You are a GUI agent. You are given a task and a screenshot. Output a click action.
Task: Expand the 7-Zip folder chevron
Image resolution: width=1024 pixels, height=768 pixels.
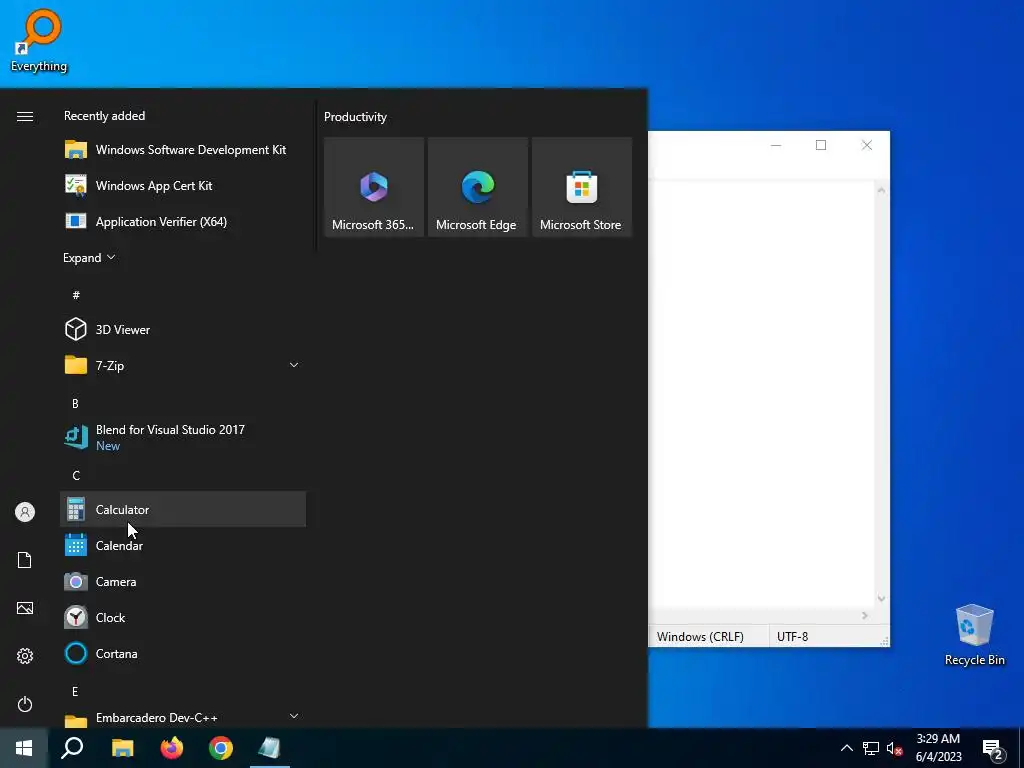[294, 365]
